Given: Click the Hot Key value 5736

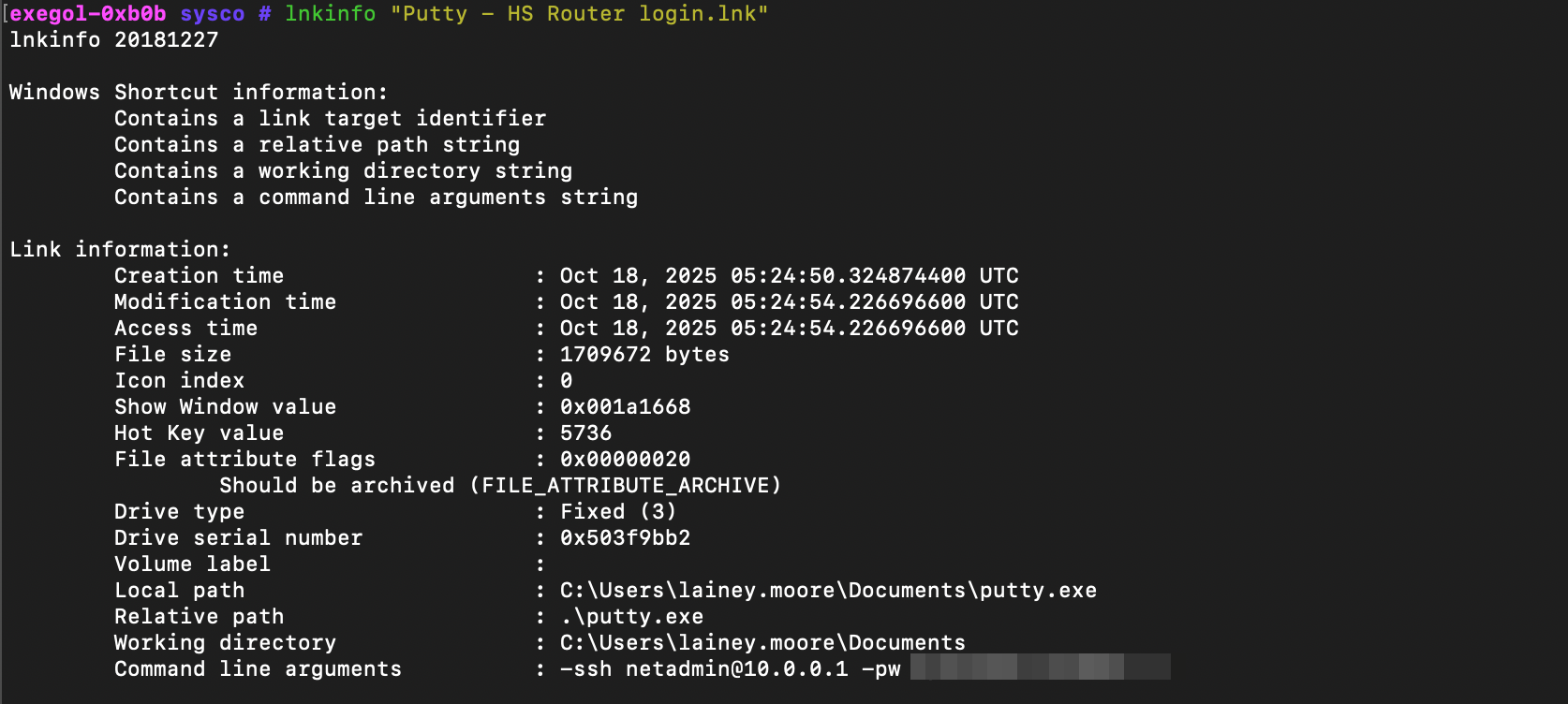Looking at the screenshot, I should click(x=585, y=433).
